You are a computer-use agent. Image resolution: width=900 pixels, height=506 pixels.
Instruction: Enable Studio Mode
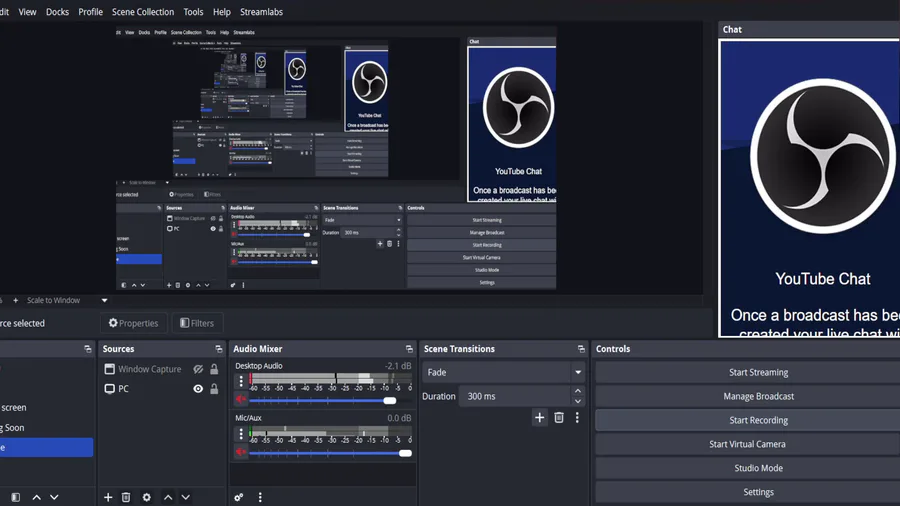point(758,468)
